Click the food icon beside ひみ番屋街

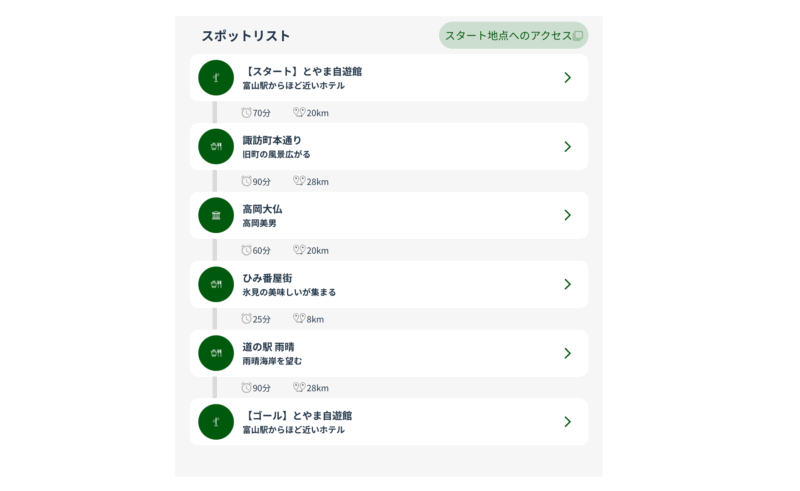pyautogui.click(x=216, y=284)
